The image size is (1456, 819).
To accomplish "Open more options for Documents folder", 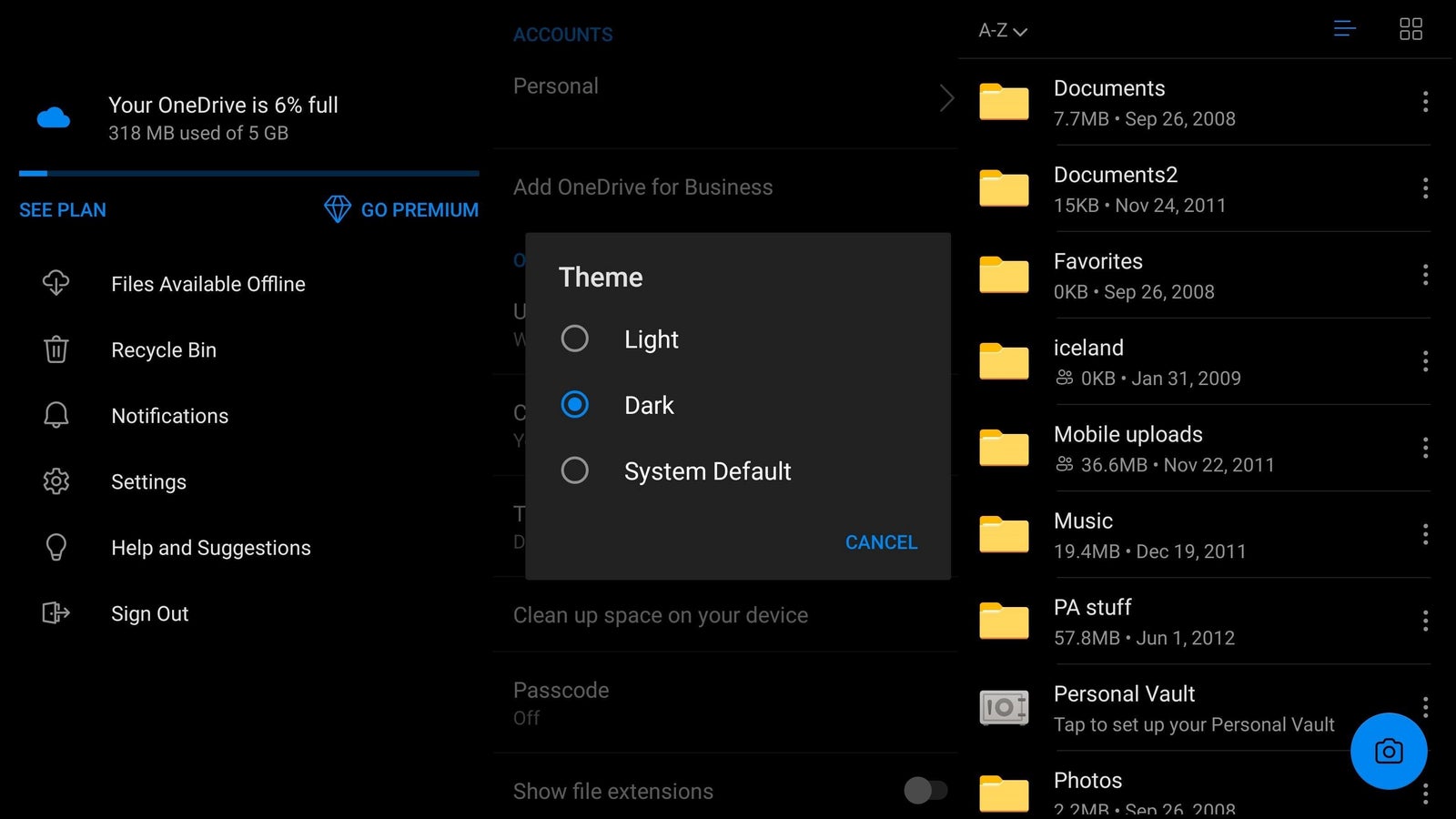I will point(1425,102).
